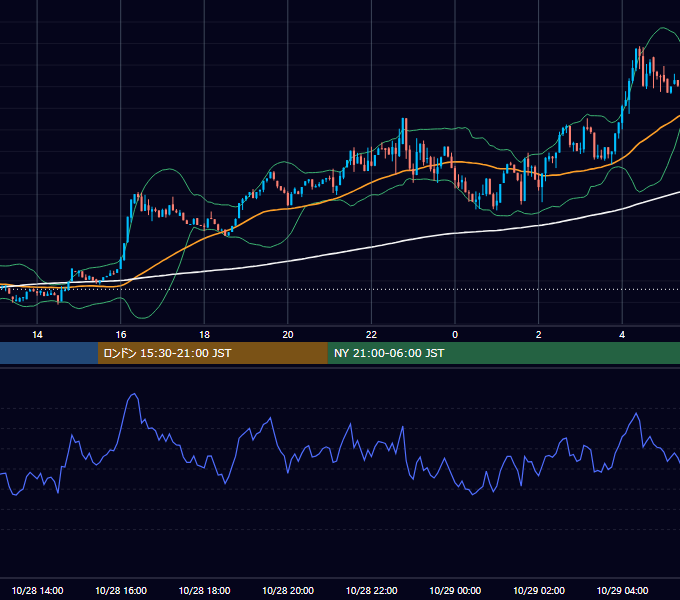Click hour label 16 on price chart axis
680x600 pixels.
point(121,335)
